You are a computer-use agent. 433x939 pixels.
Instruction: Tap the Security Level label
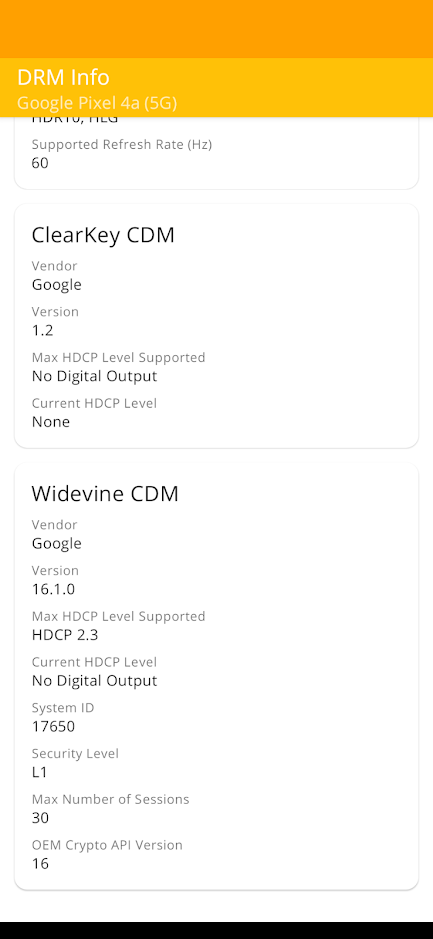[x=75, y=753]
